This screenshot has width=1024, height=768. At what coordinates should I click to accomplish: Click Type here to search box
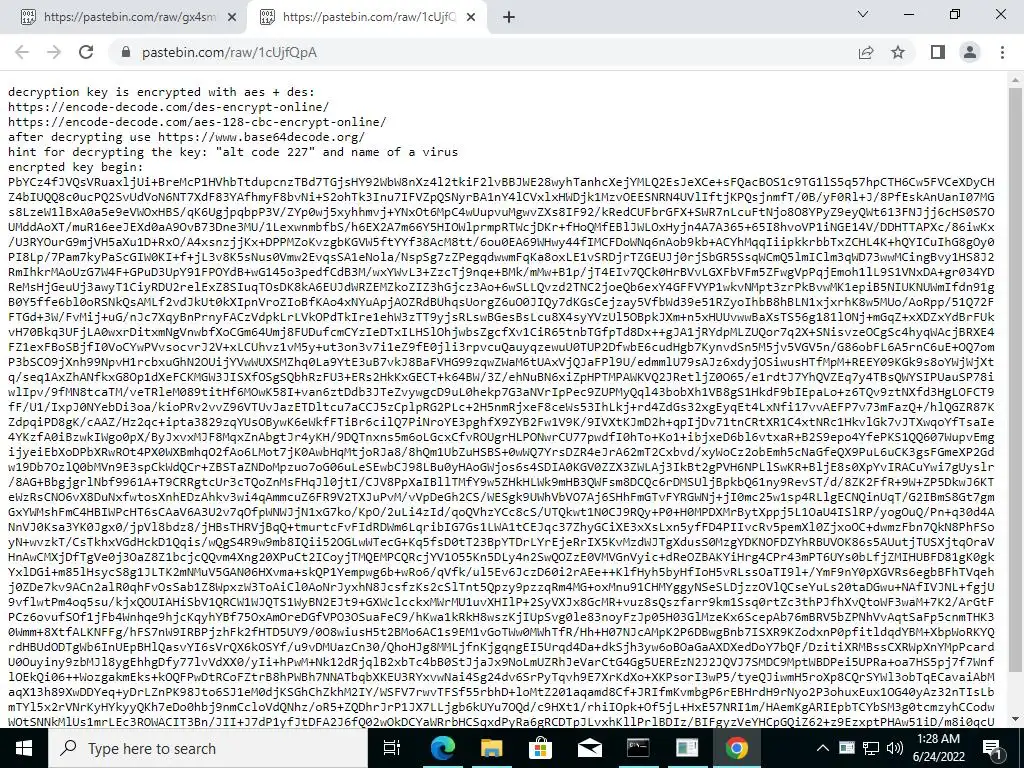[209, 748]
